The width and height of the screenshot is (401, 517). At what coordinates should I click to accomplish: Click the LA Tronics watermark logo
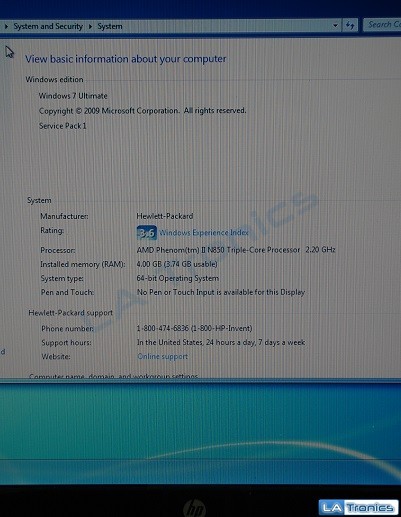point(358,508)
